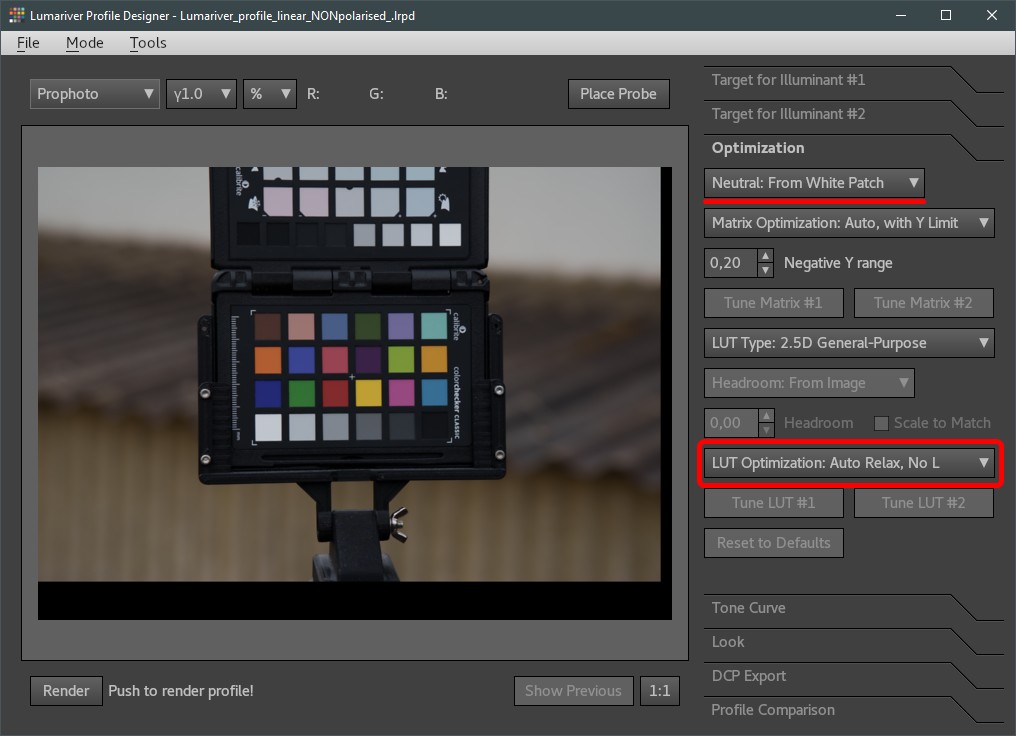Open the percent units dropdown
1016x736 pixels.
tap(270, 94)
